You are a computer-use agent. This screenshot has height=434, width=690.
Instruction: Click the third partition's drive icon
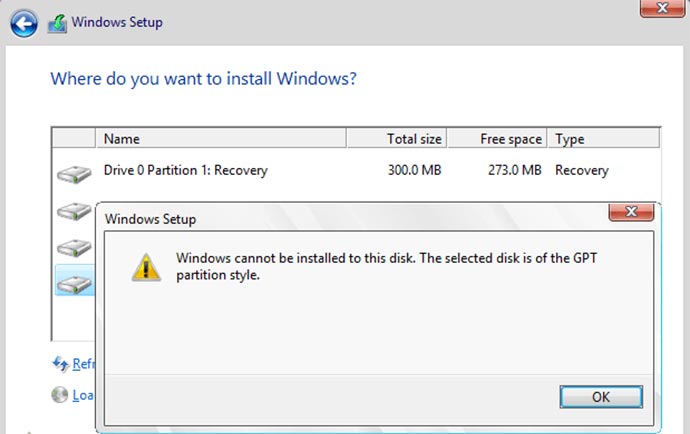73,247
